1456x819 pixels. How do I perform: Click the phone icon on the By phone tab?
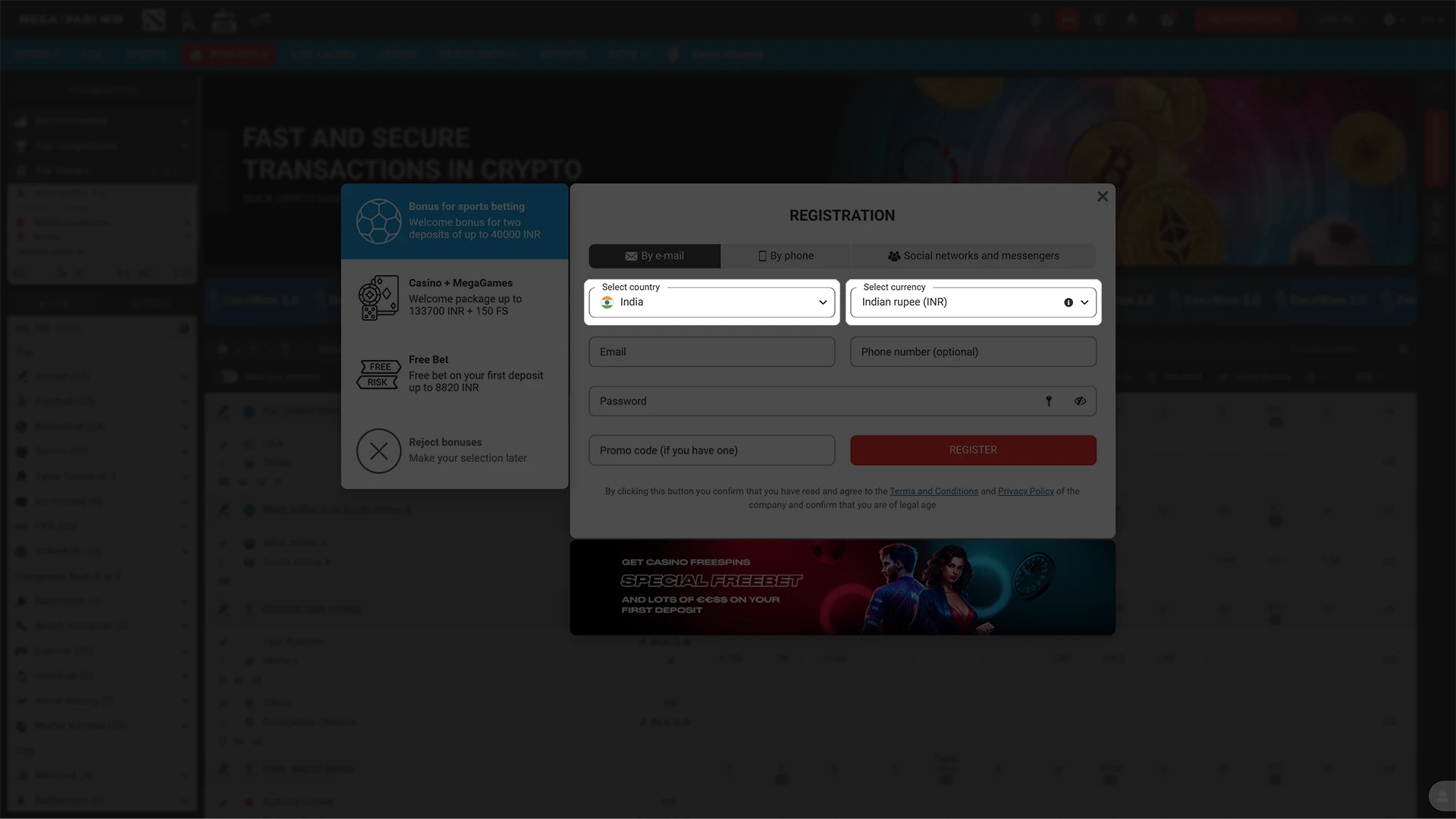click(x=761, y=256)
